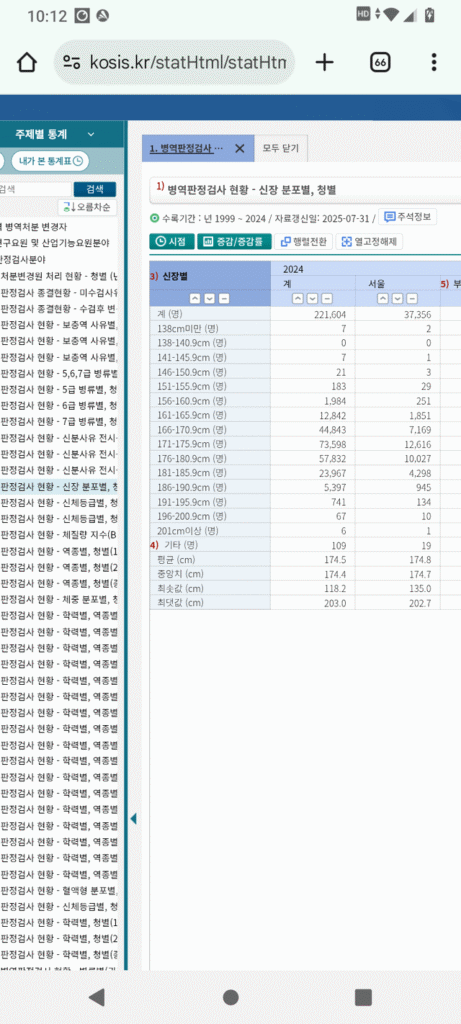Screen dimensions: 461x1024
Task: Click 모두 닫기 tab
Action: point(281,148)
